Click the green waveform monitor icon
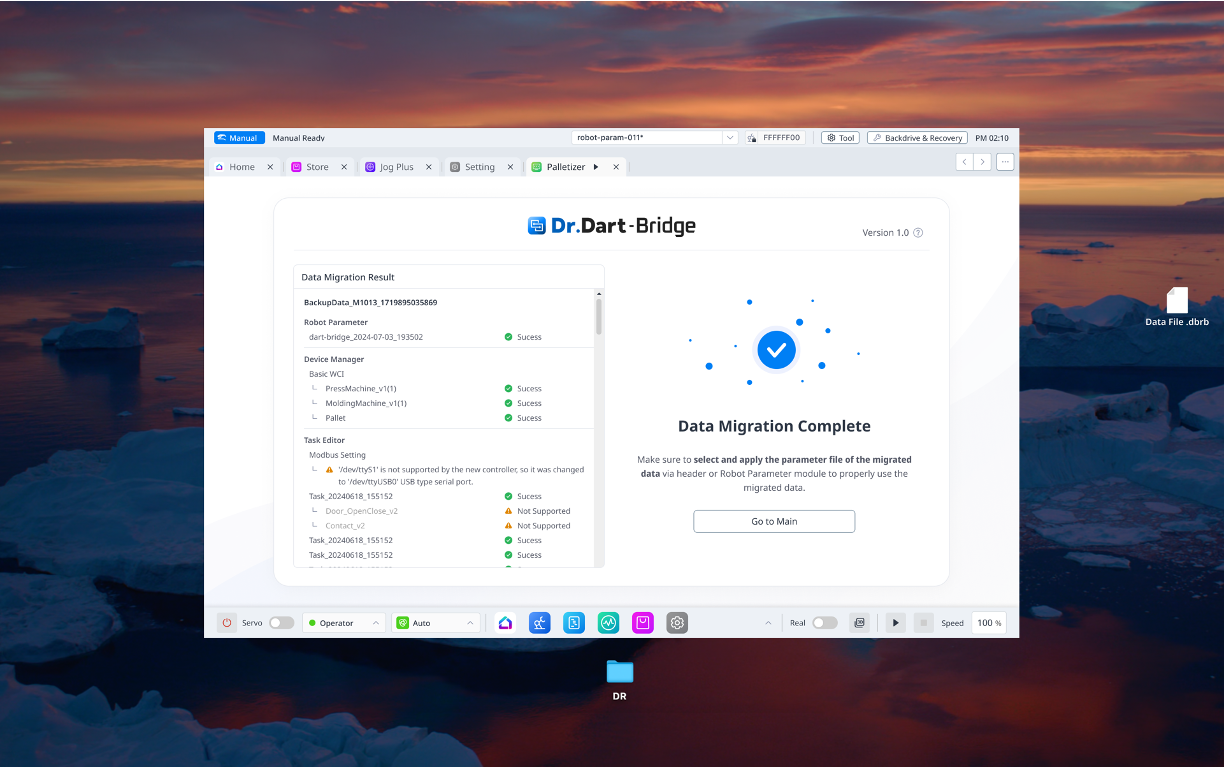The height and width of the screenshot is (768, 1224). pyautogui.click(x=608, y=623)
